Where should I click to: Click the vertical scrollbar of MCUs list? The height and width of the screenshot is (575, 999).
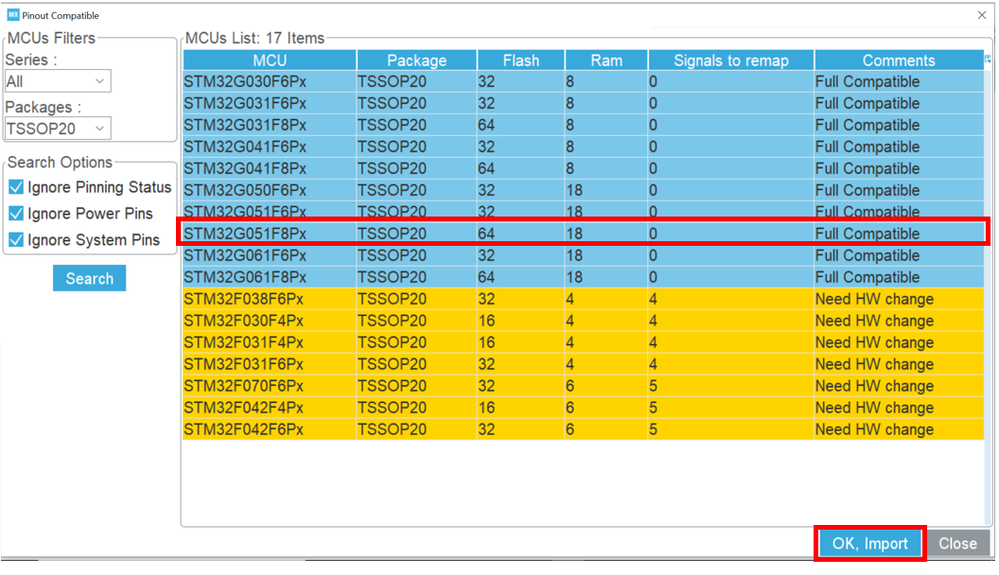(x=988, y=296)
